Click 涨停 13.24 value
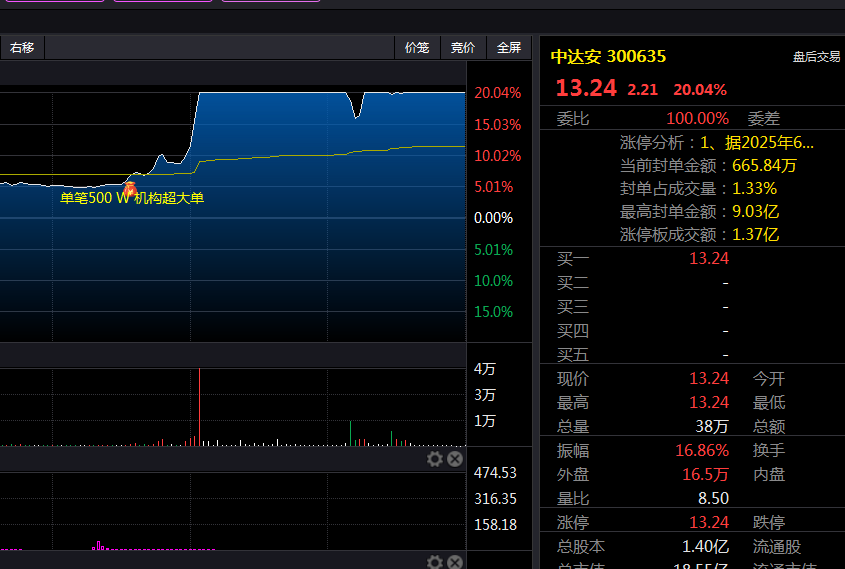This screenshot has width=845, height=569. click(709, 523)
